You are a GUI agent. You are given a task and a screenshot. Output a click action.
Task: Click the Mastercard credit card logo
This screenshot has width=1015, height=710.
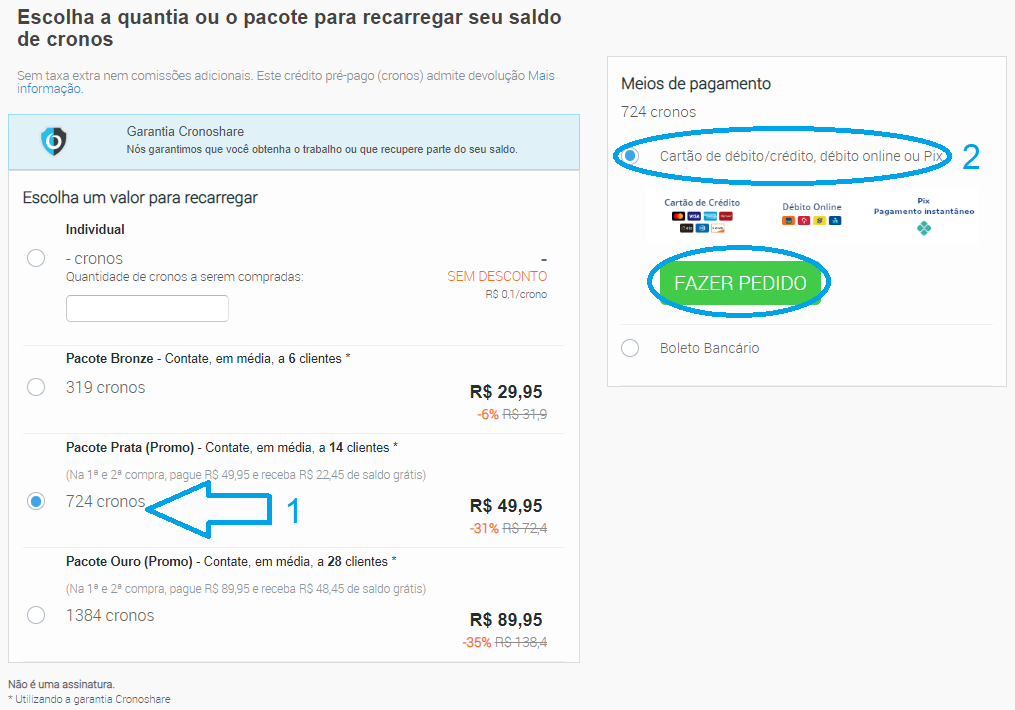pos(678,216)
